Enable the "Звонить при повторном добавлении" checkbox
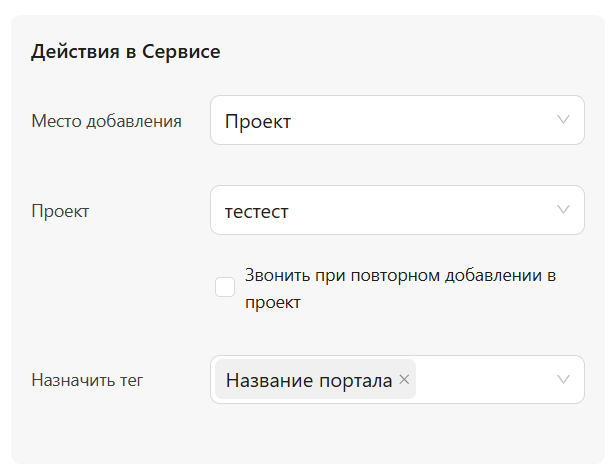Image resolution: width=616 pixels, height=473 pixels. pos(225,288)
